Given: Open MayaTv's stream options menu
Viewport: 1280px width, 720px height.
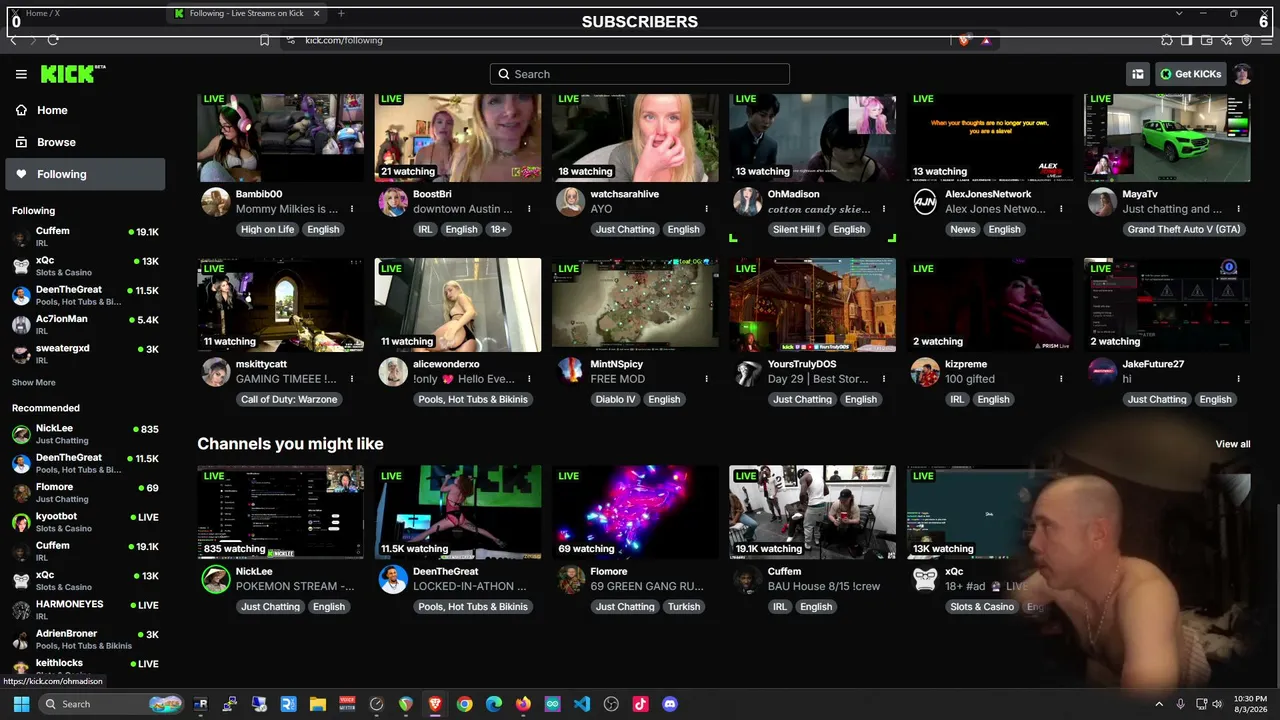Looking at the screenshot, I should click(1238, 209).
